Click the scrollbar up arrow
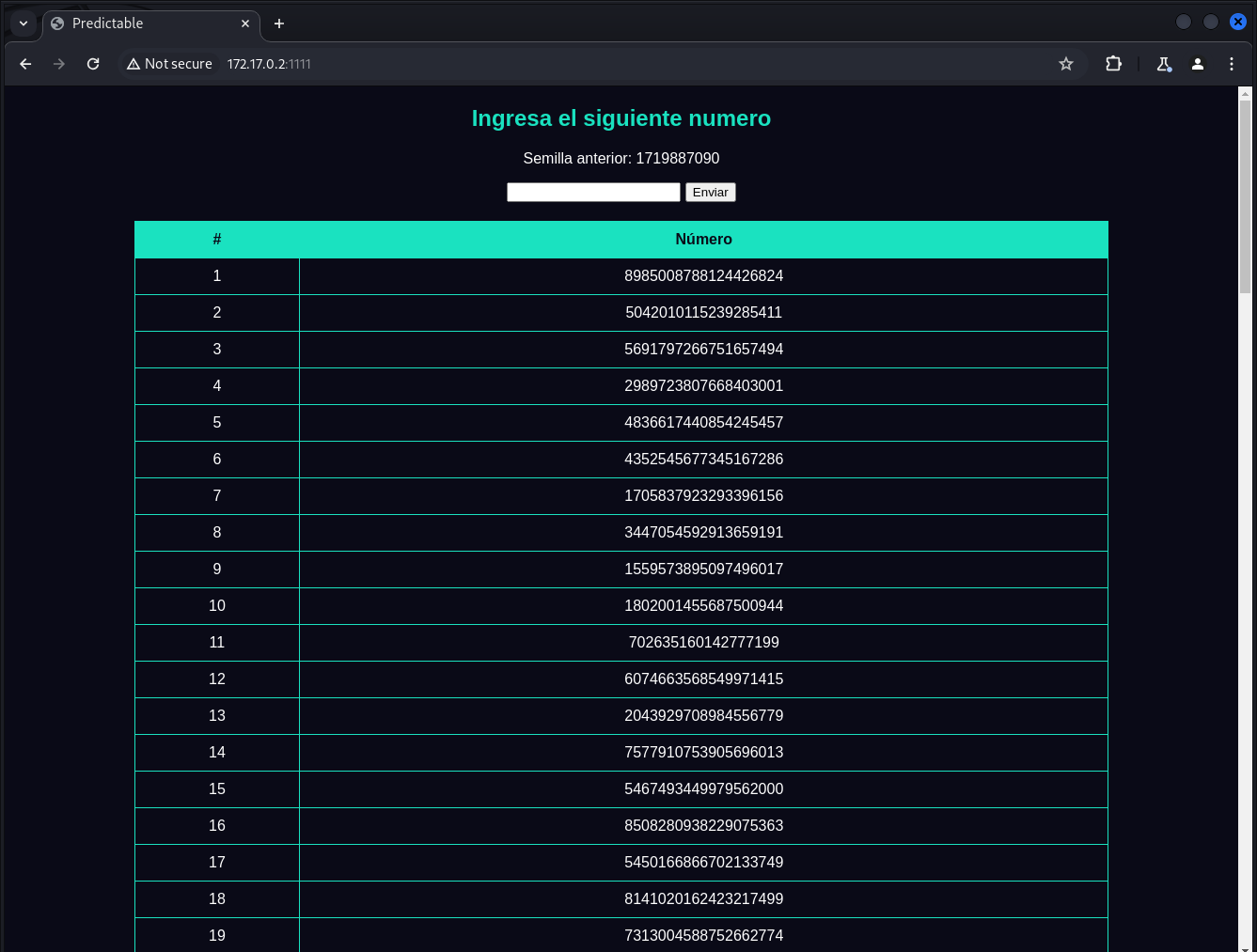The width and height of the screenshot is (1257, 952). point(1245,93)
